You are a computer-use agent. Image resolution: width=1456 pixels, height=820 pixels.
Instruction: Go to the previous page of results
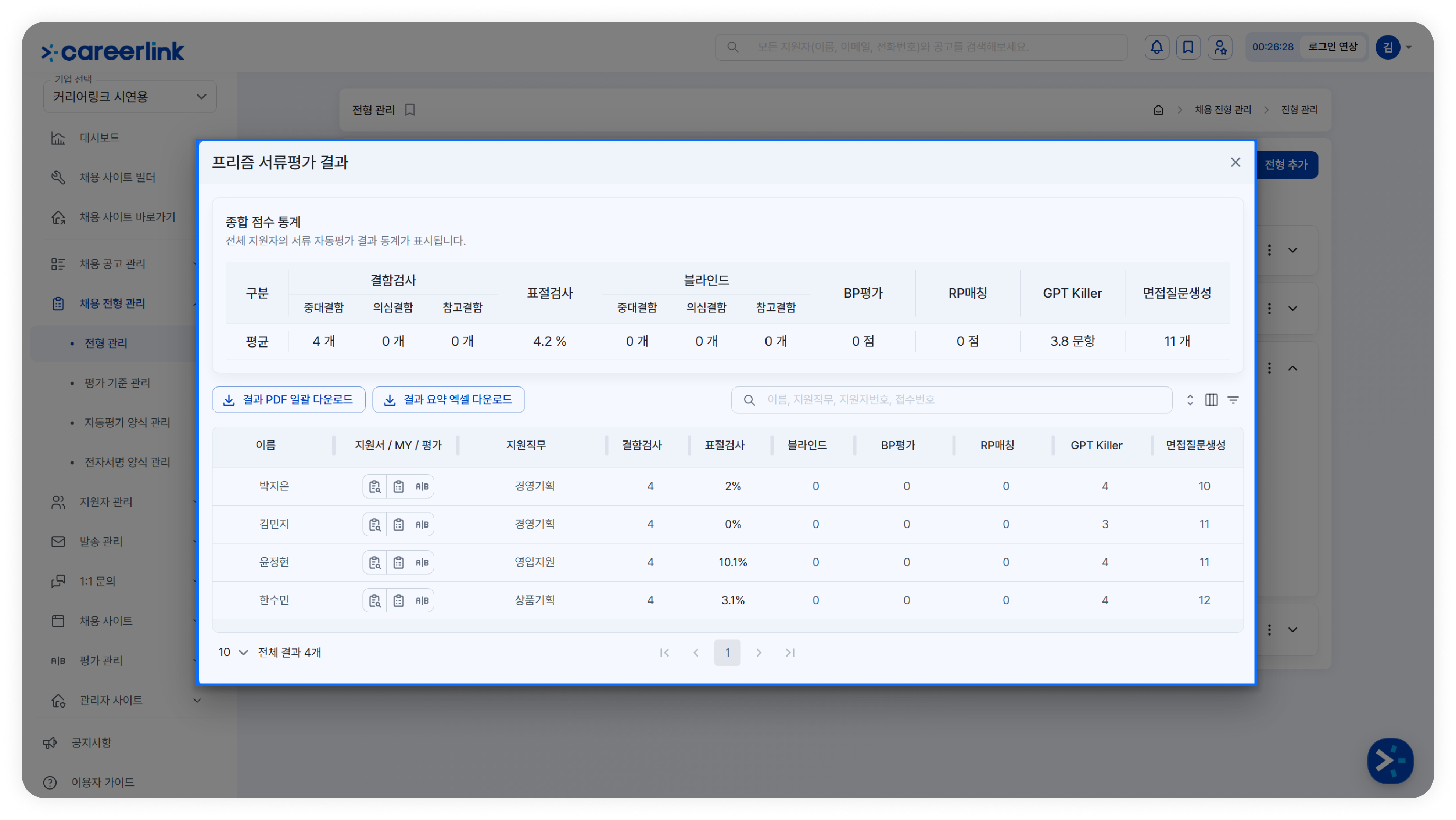click(696, 653)
